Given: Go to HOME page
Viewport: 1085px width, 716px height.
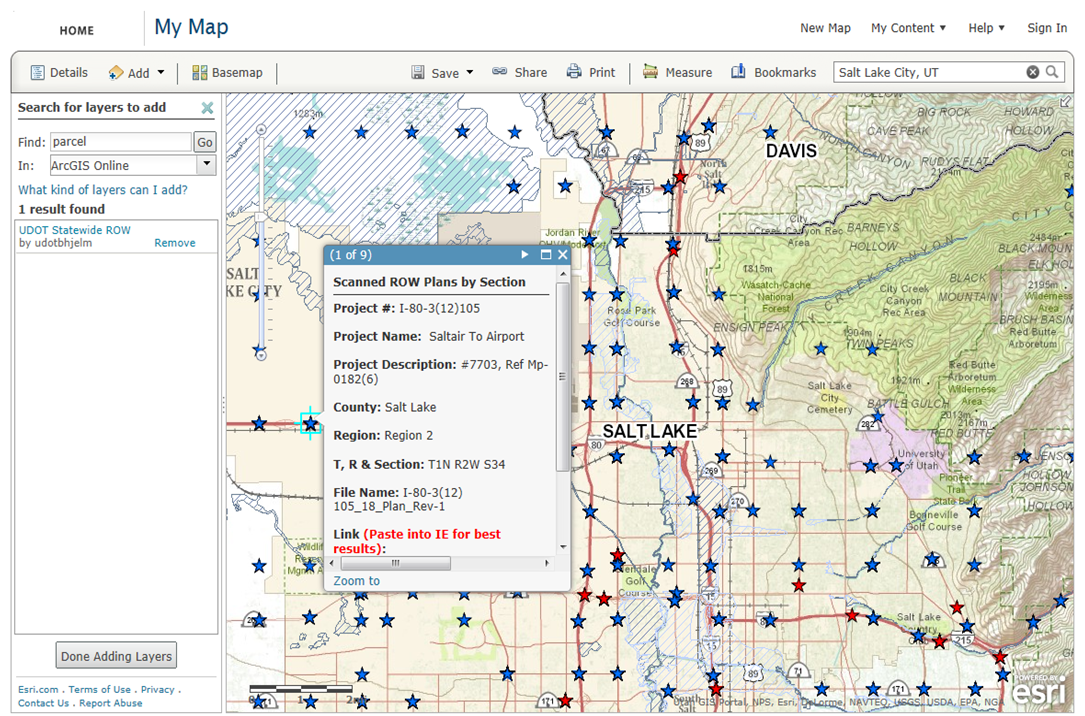Looking at the screenshot, I should 77,30.
